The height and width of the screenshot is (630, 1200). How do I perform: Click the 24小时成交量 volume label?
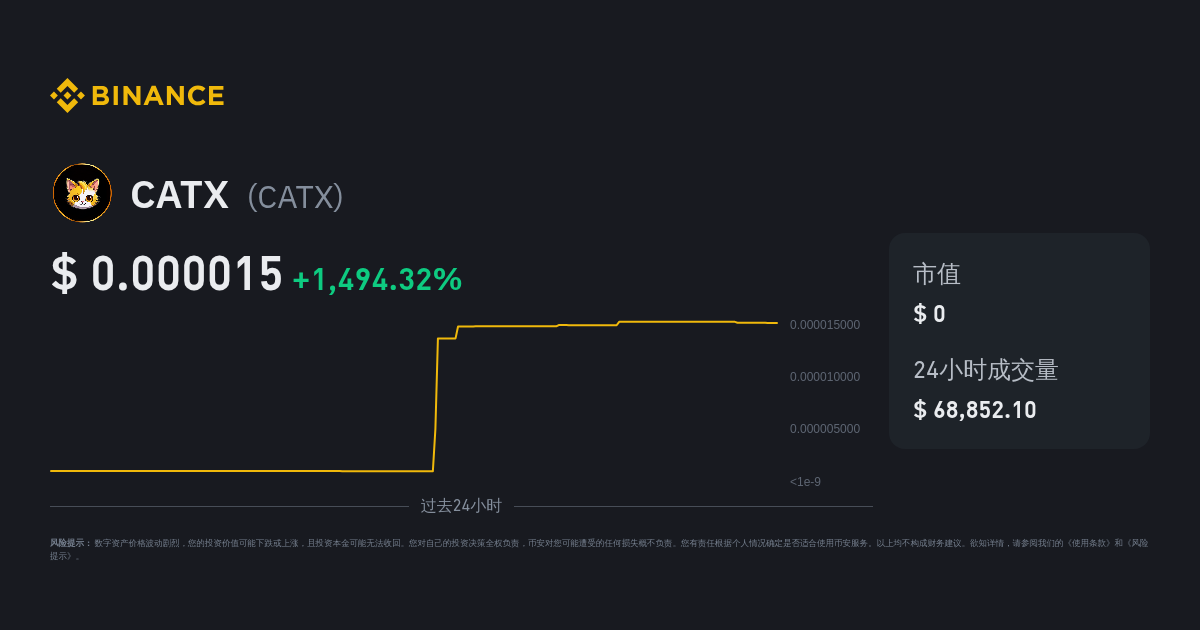click(x=985, y=370)
